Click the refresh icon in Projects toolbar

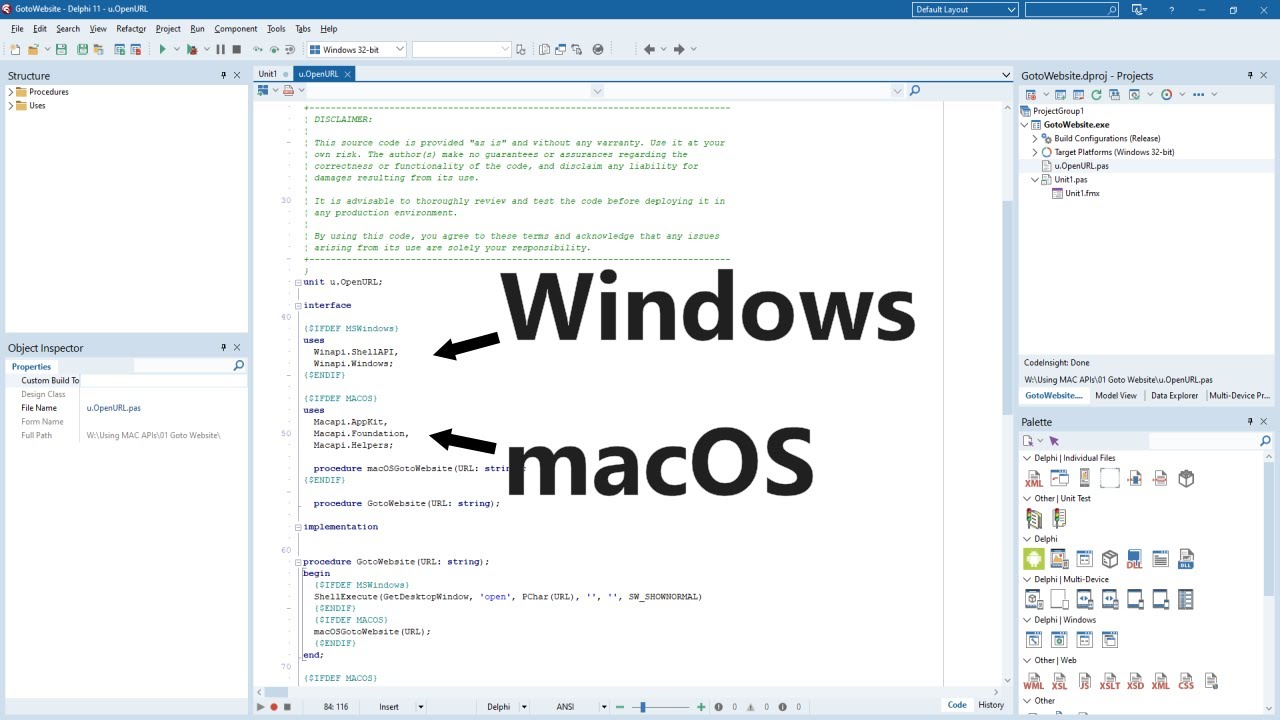point(1096,94)
